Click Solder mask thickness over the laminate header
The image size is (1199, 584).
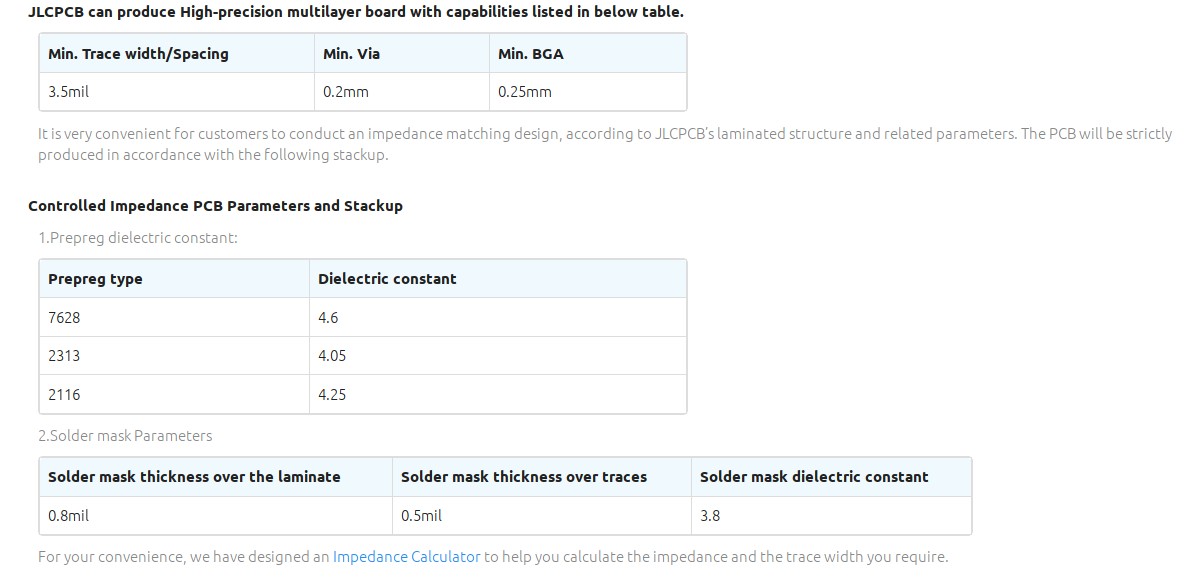tap(216, 477)
